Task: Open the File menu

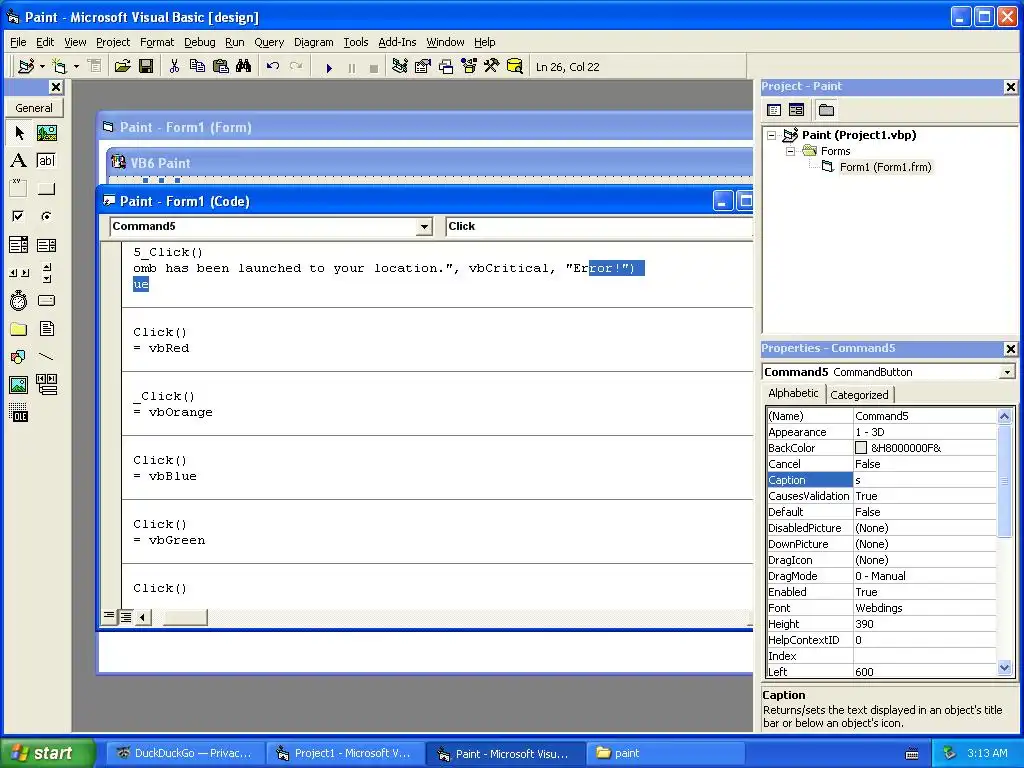Action: [x=18, y=42]
